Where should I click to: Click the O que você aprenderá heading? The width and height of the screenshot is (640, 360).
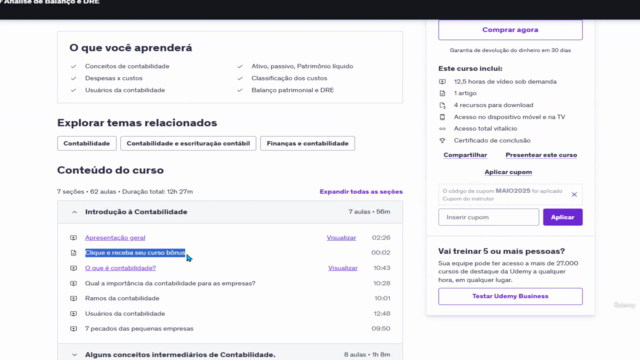131,48
